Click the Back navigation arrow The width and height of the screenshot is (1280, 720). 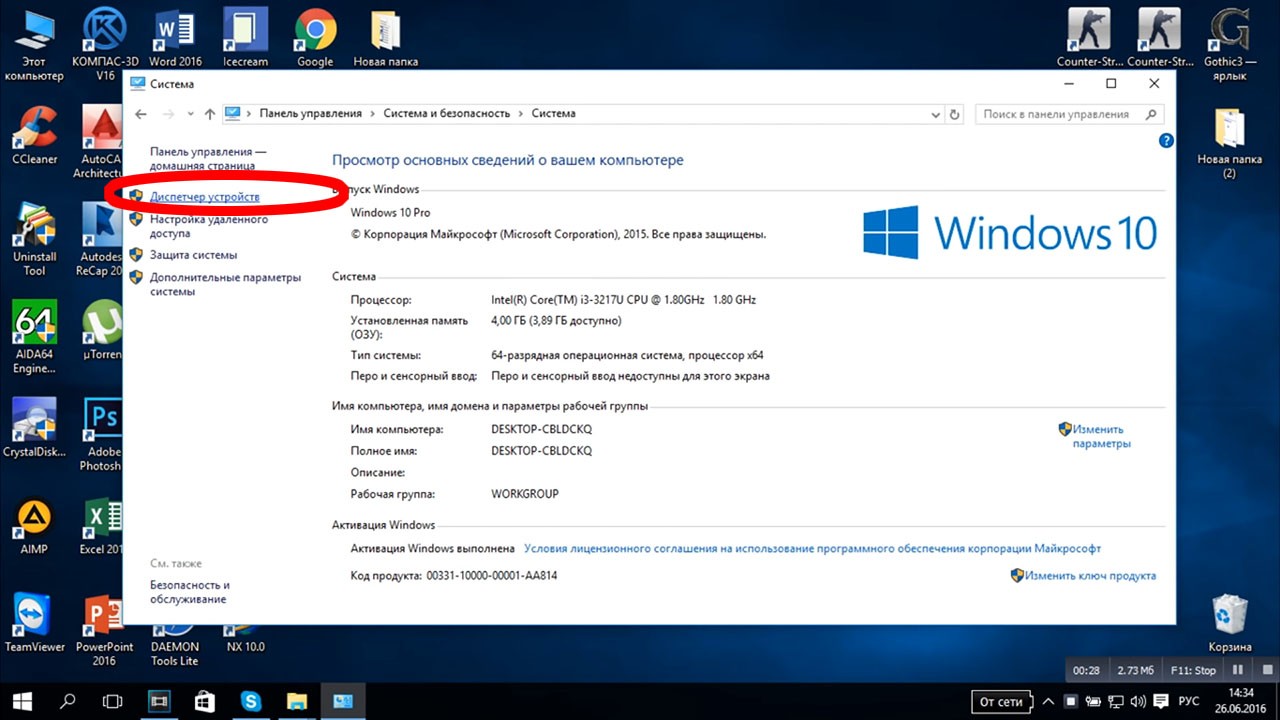coord(142,114)
